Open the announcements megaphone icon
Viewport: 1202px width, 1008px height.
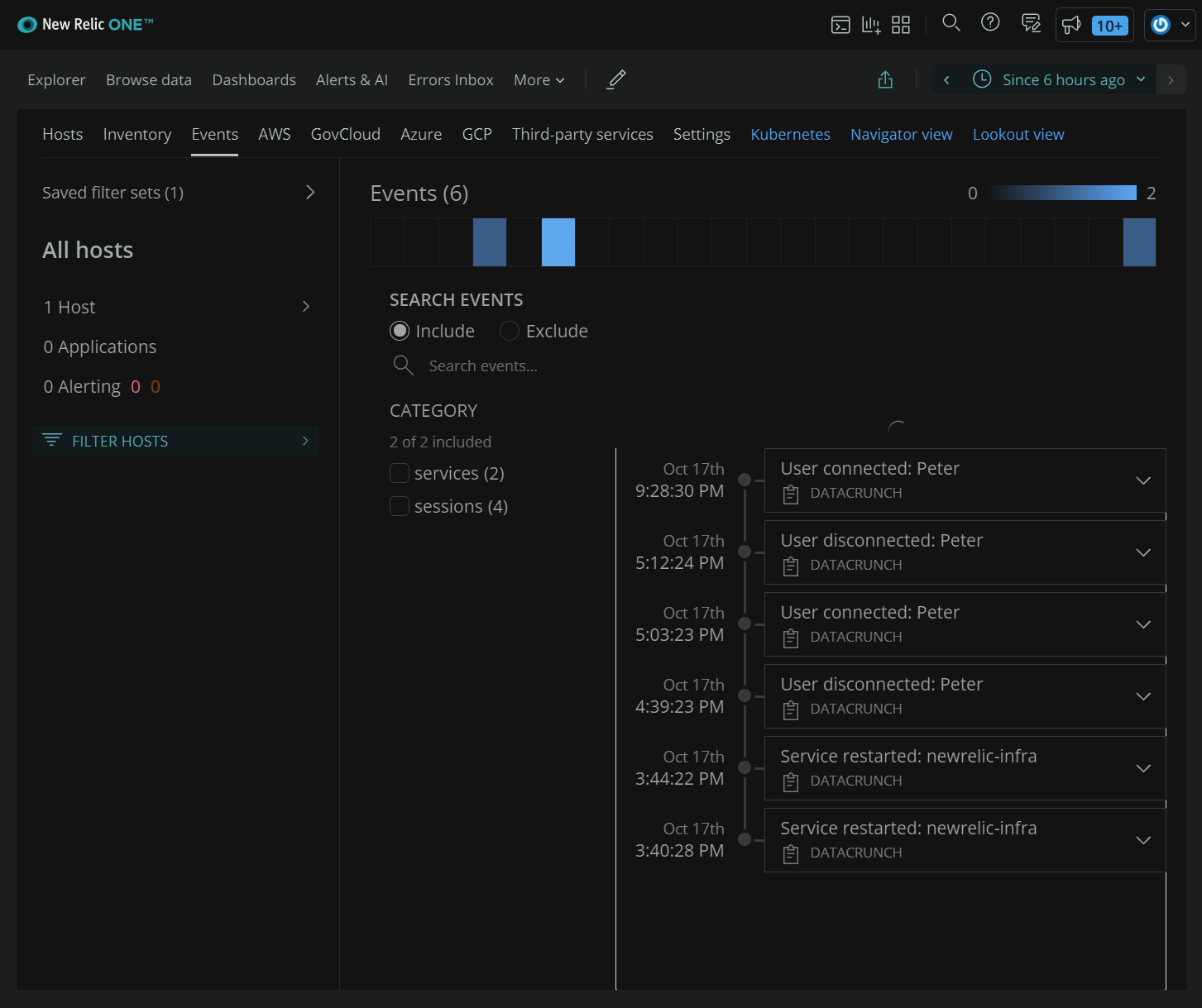point(1071,25)
